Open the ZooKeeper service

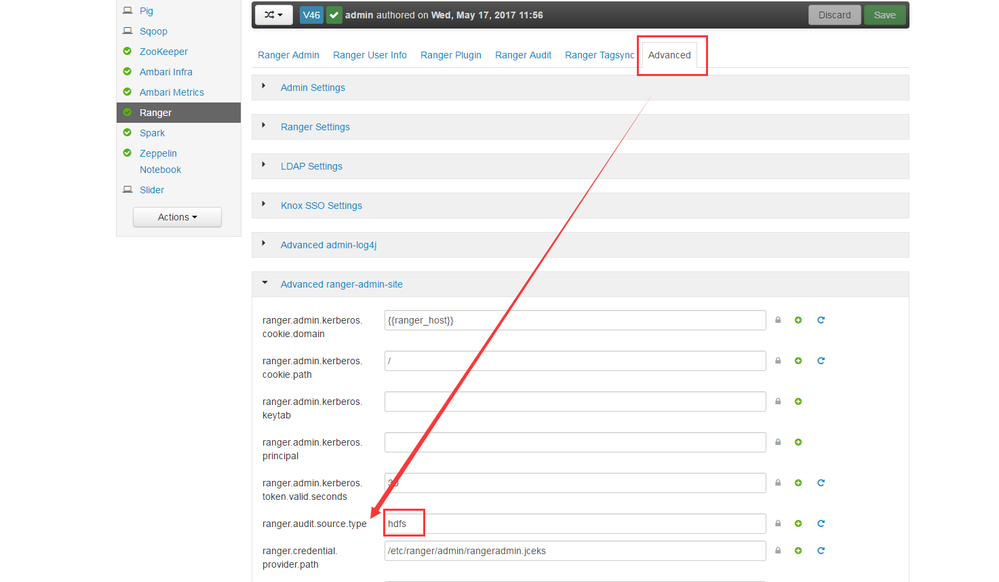(164, 52)
